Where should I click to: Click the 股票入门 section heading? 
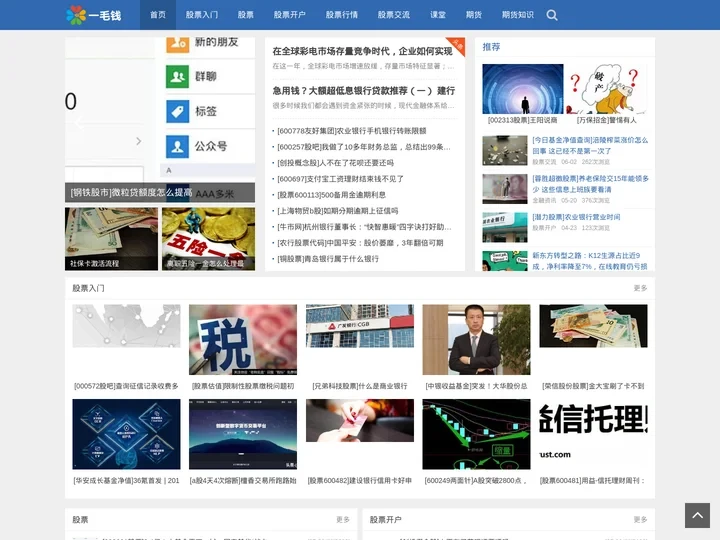pyautogui.click(x=88, y=288)
